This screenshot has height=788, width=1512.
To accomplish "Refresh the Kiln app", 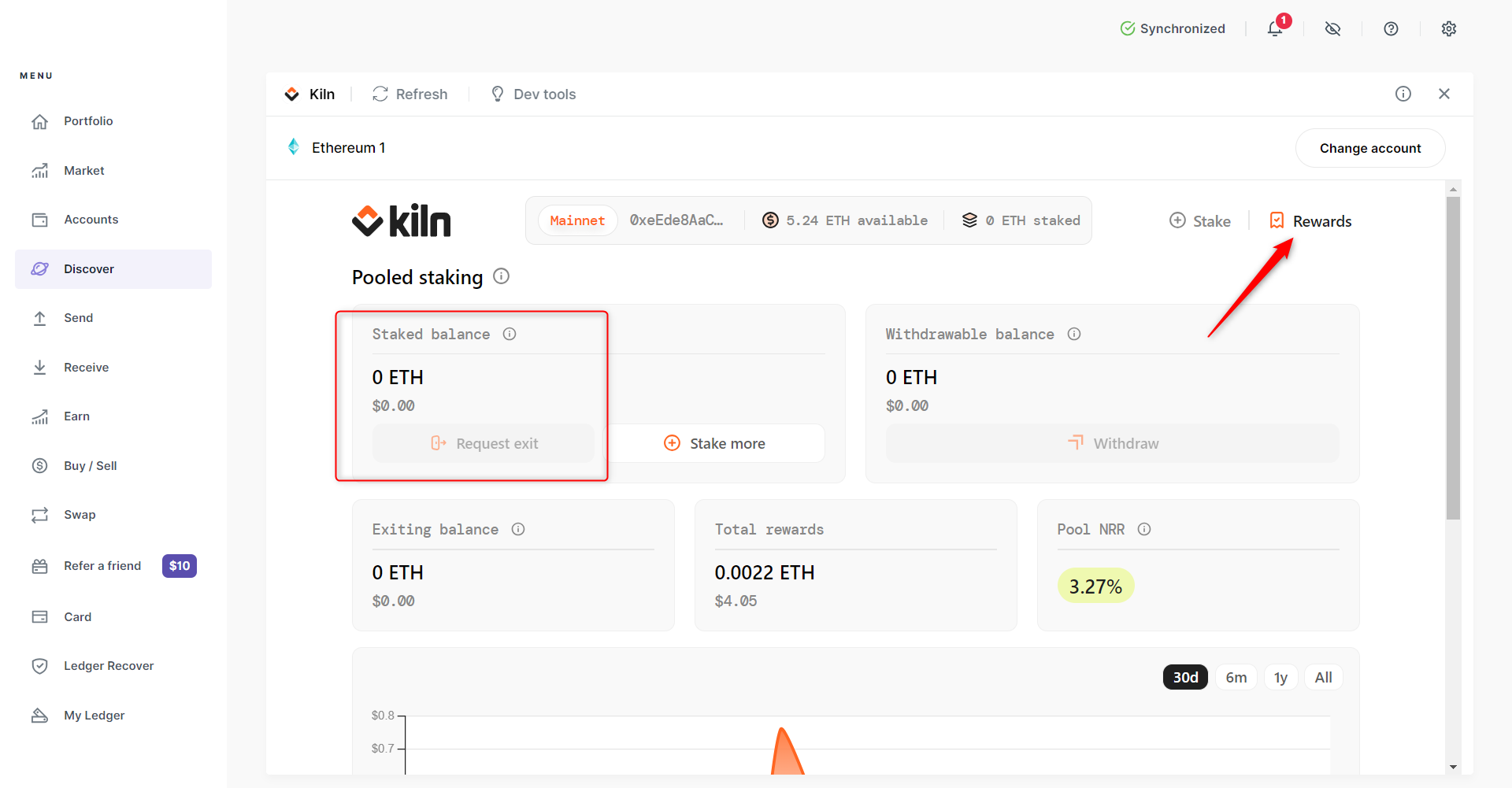I will pyautogui.click(x=410, y=94).
